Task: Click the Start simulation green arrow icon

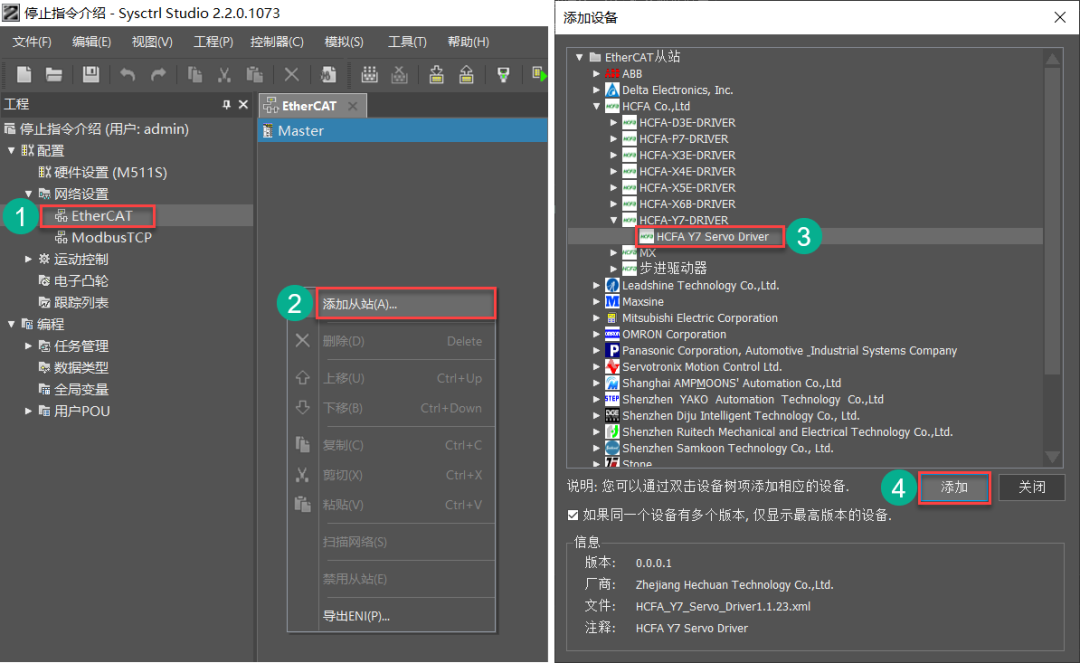Action: pyautogui.click(x=539, y=74)
